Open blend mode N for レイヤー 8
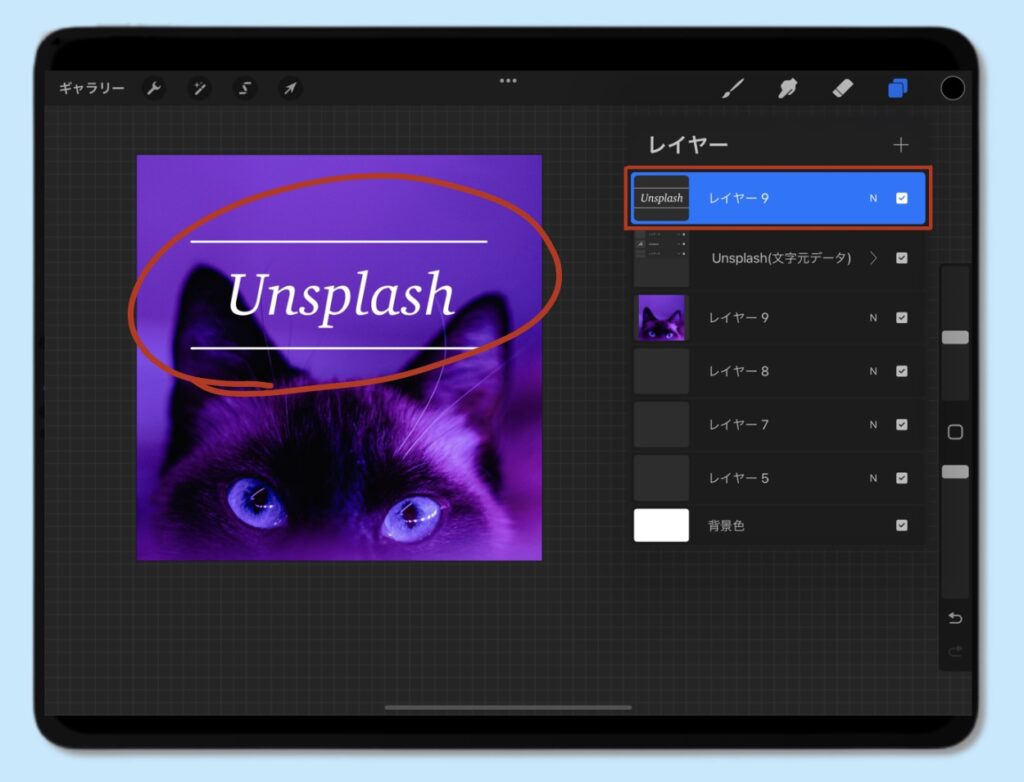Viewport: 1024px width, 782px height. tap(873, 371)
